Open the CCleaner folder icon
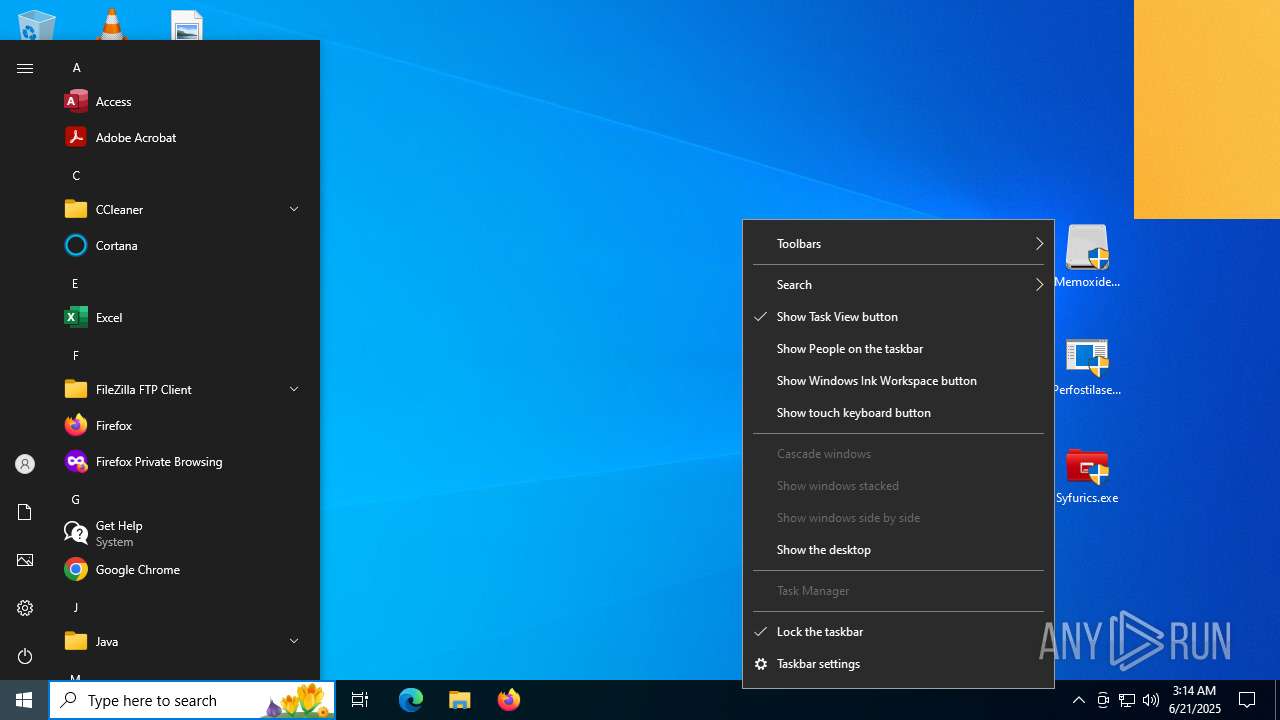The width and height of the screenshot is (1280, 720). click(76, 209)
